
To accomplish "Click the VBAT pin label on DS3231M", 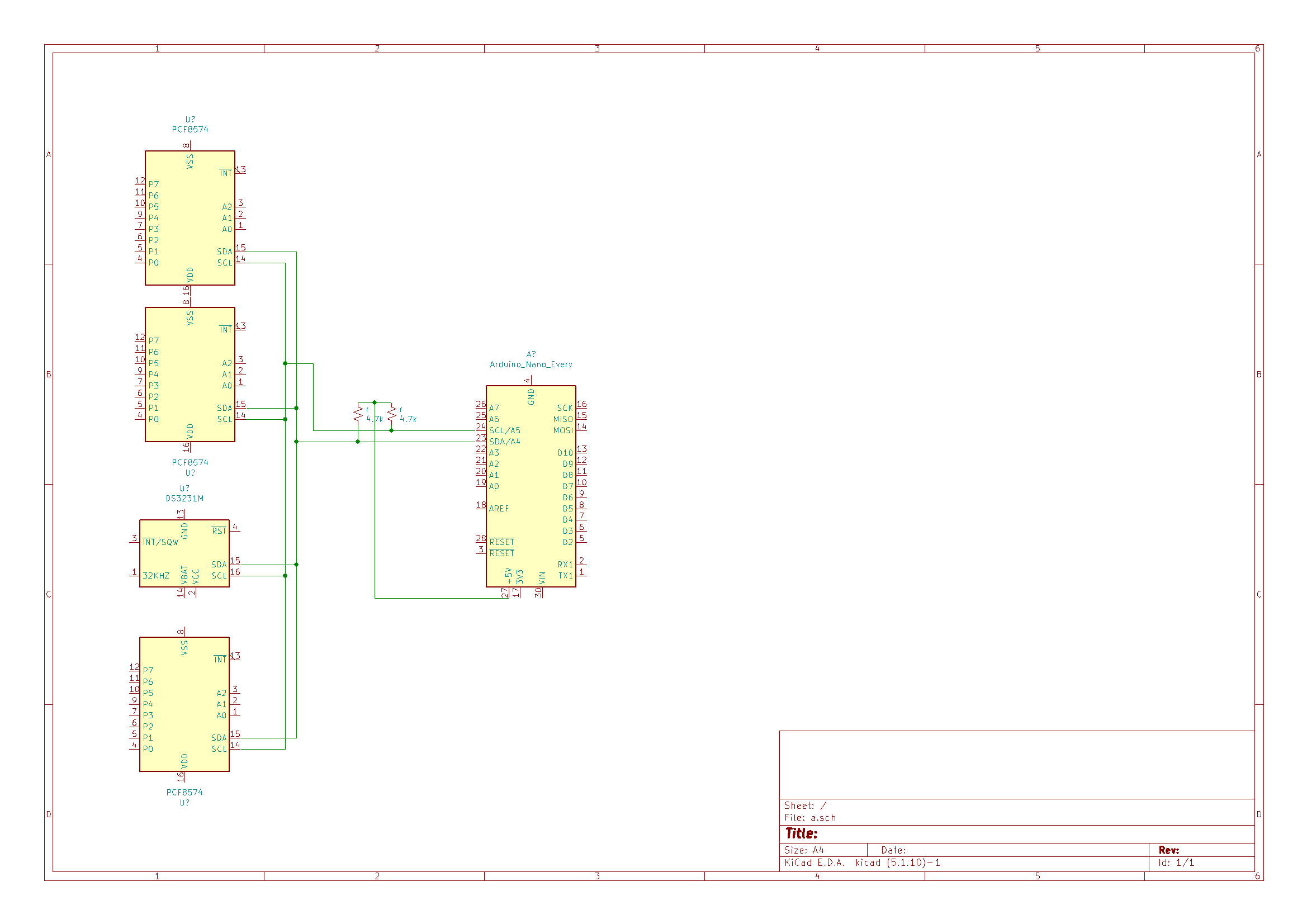I will coord(184,575).
